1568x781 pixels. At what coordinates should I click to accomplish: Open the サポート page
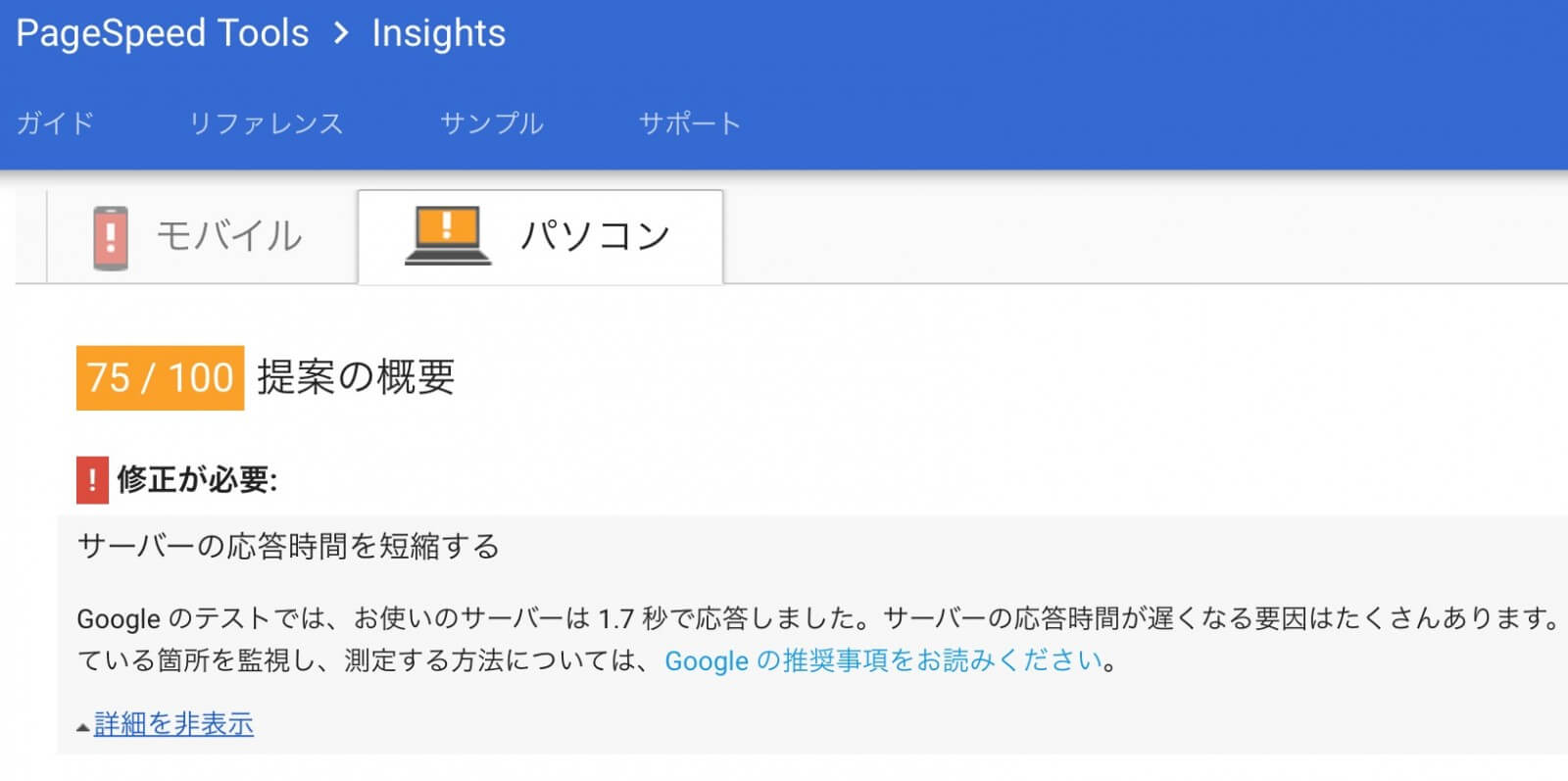pyautogui.click(x=690, y=123)
